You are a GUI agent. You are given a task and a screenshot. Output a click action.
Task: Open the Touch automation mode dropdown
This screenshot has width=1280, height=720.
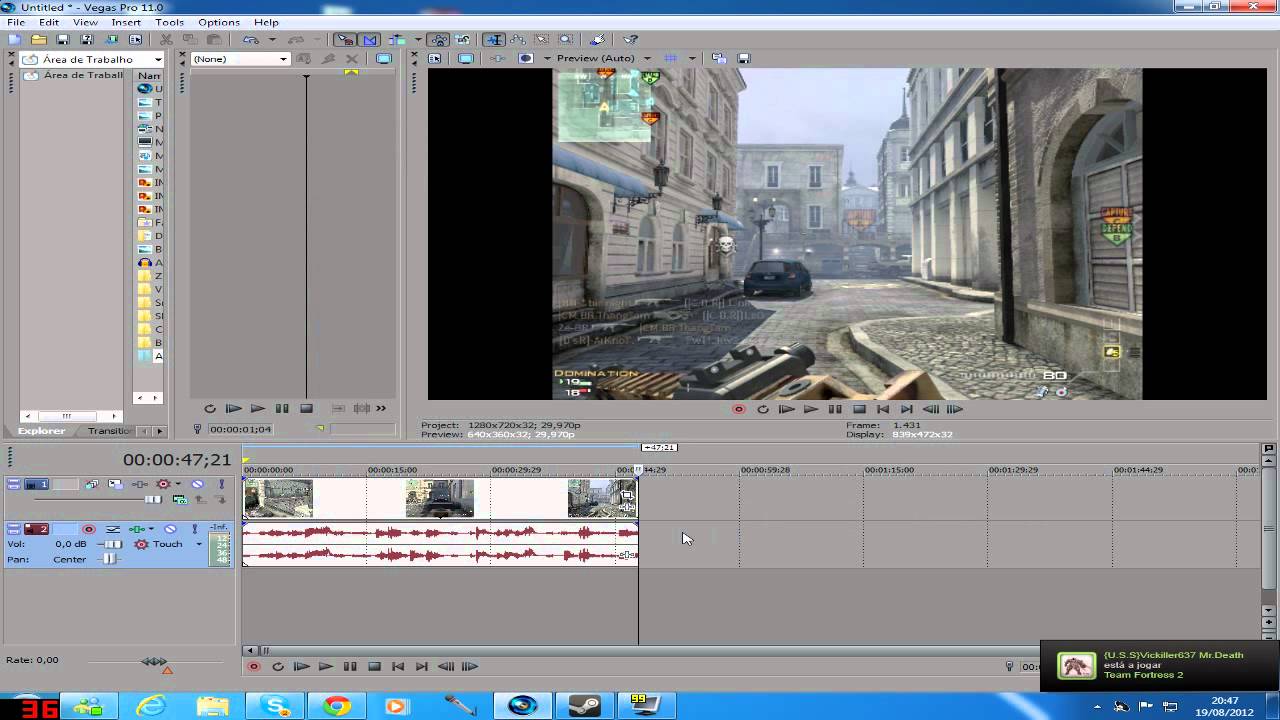[x=199, y=544]
